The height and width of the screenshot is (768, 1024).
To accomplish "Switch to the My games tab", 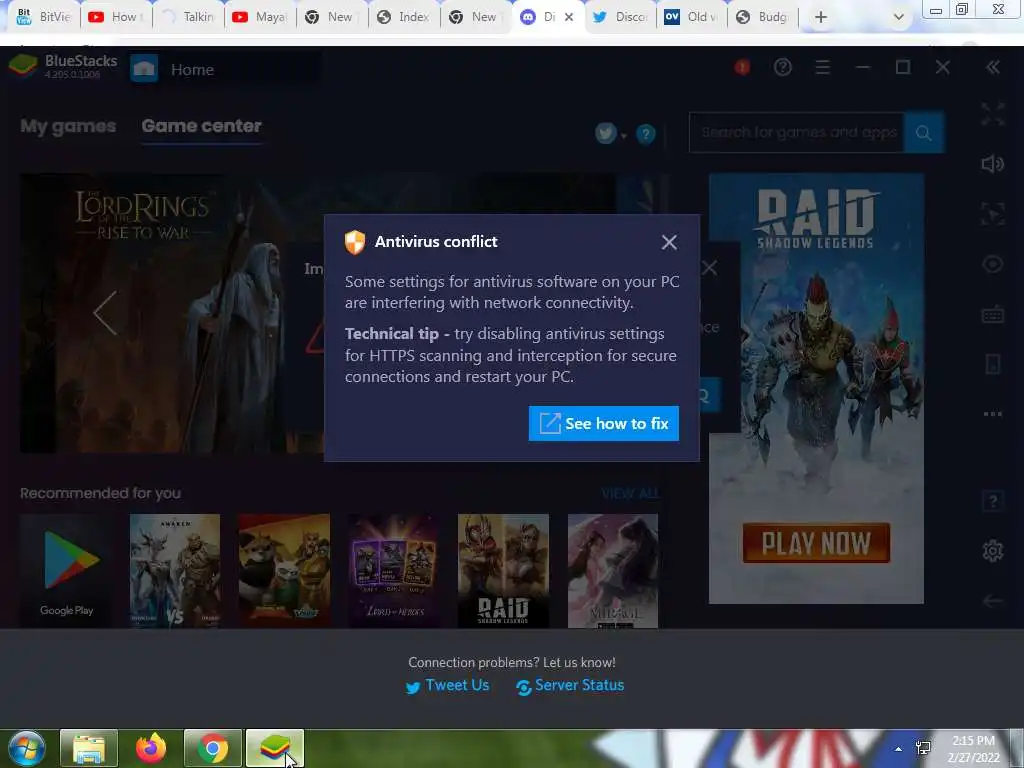I will pos(68,126).
